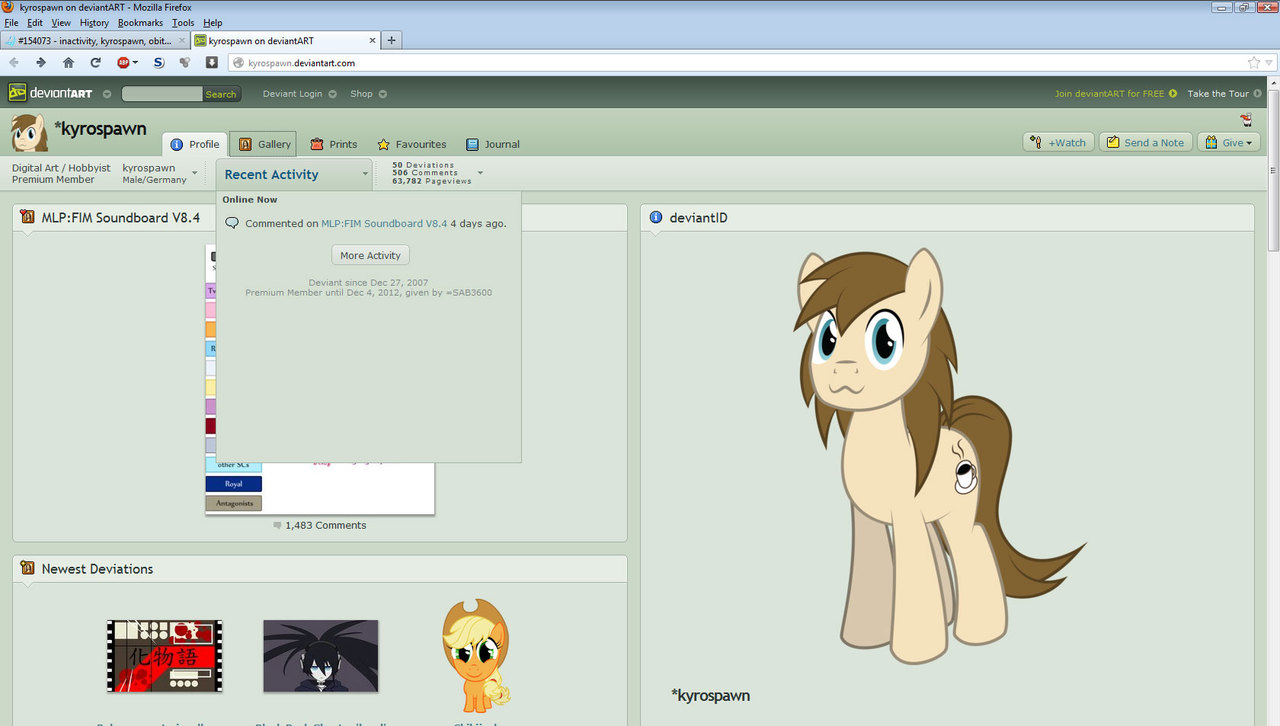Switch to the Profile tab
The width and height of the screenshot is (1280, 726).
pyautogui.click(x=194, y=144)
